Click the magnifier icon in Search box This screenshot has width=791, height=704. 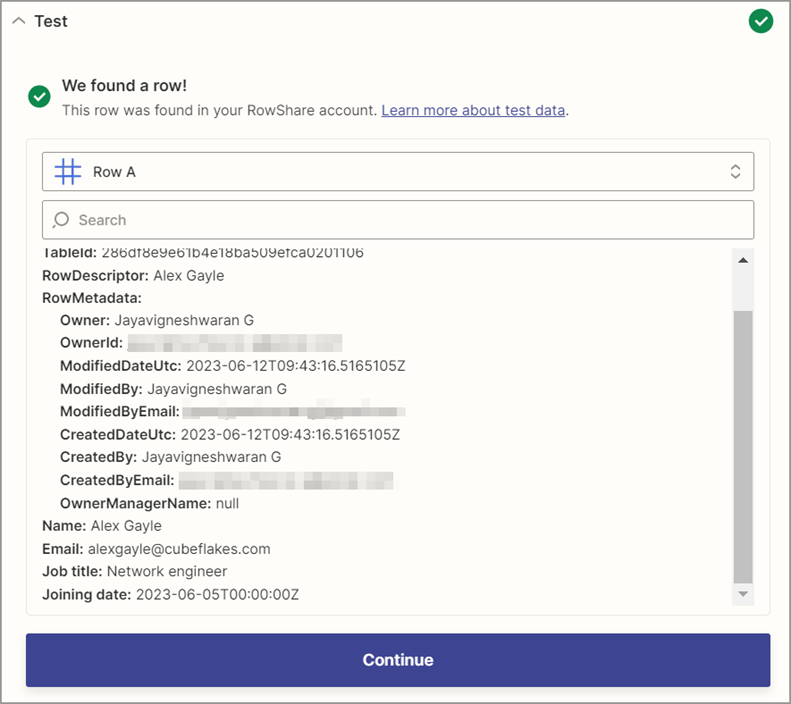tap(62, 220)
